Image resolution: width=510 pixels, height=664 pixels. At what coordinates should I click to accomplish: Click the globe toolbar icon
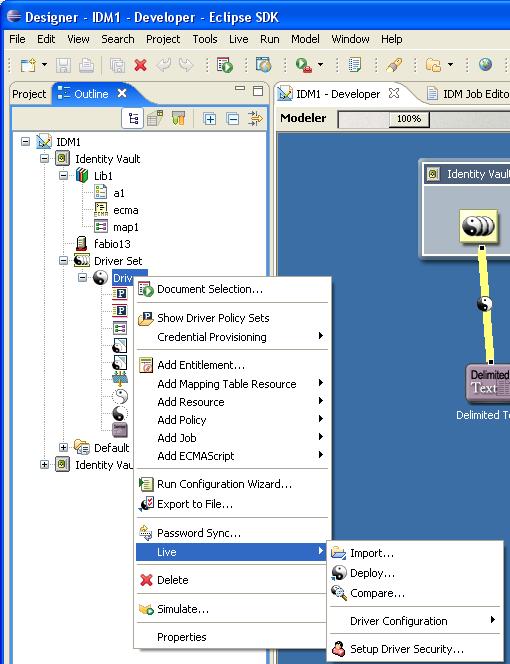[485, 65]
